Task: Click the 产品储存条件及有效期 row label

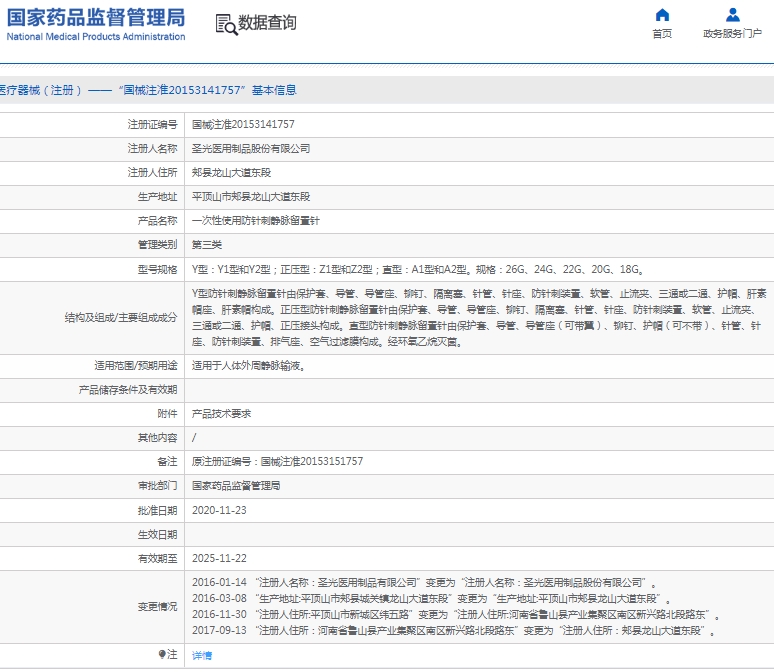Action: point(128,390)
